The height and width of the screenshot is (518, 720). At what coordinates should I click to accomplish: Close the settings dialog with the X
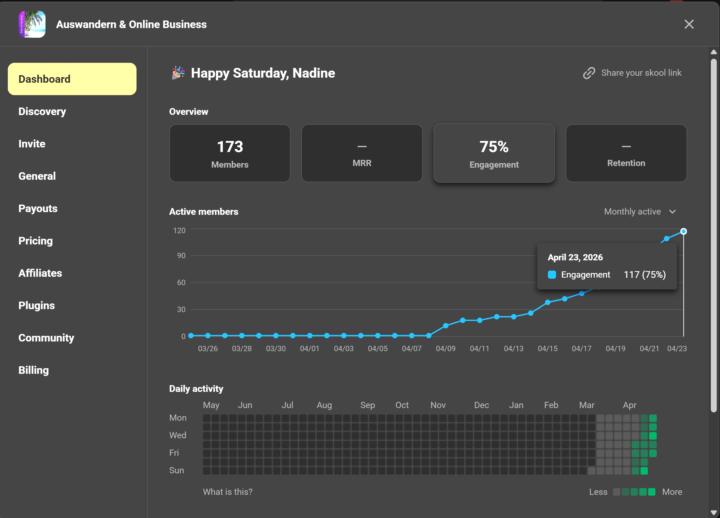689,24
